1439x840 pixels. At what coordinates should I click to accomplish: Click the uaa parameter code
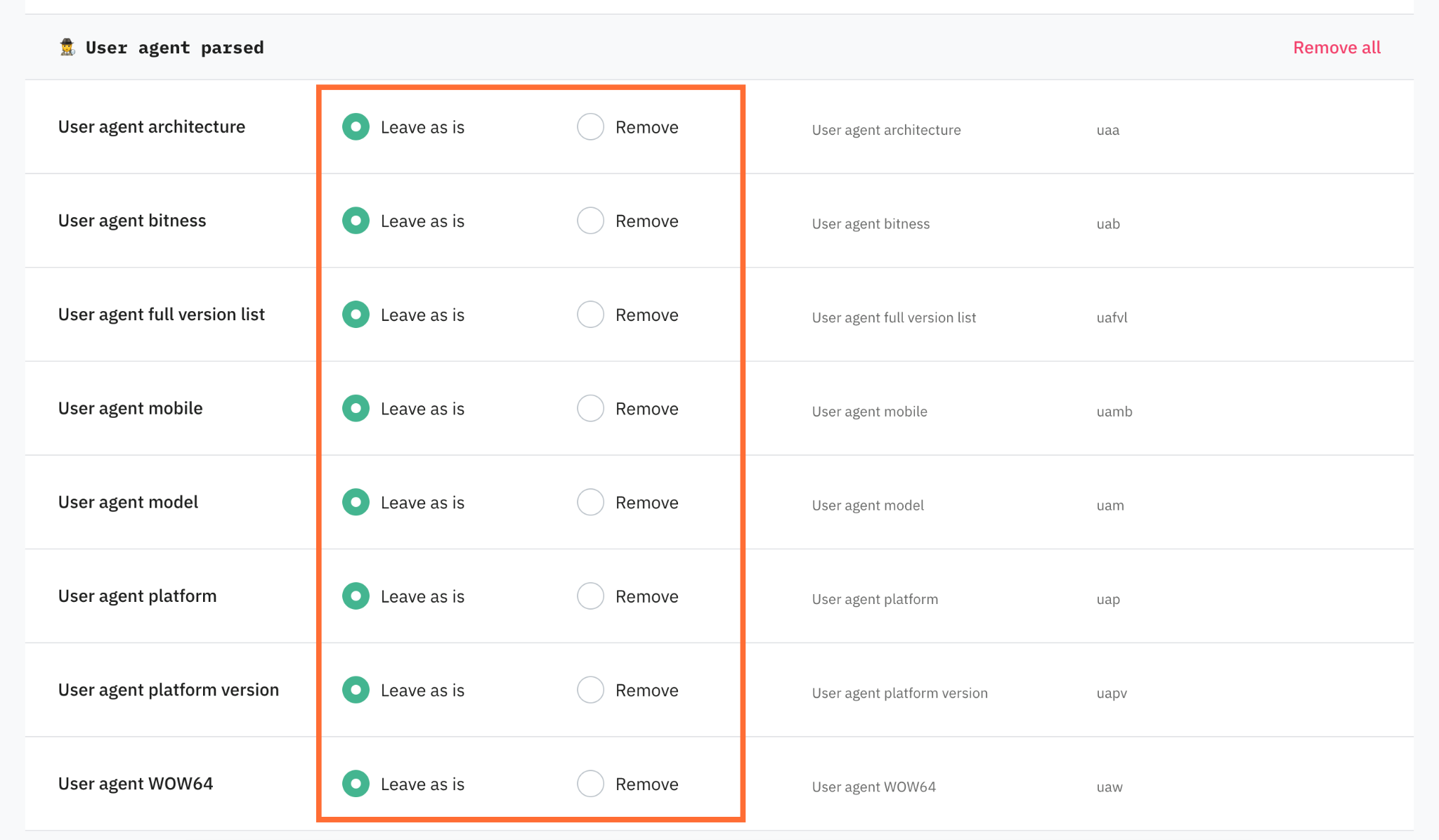pos(1108,131)
